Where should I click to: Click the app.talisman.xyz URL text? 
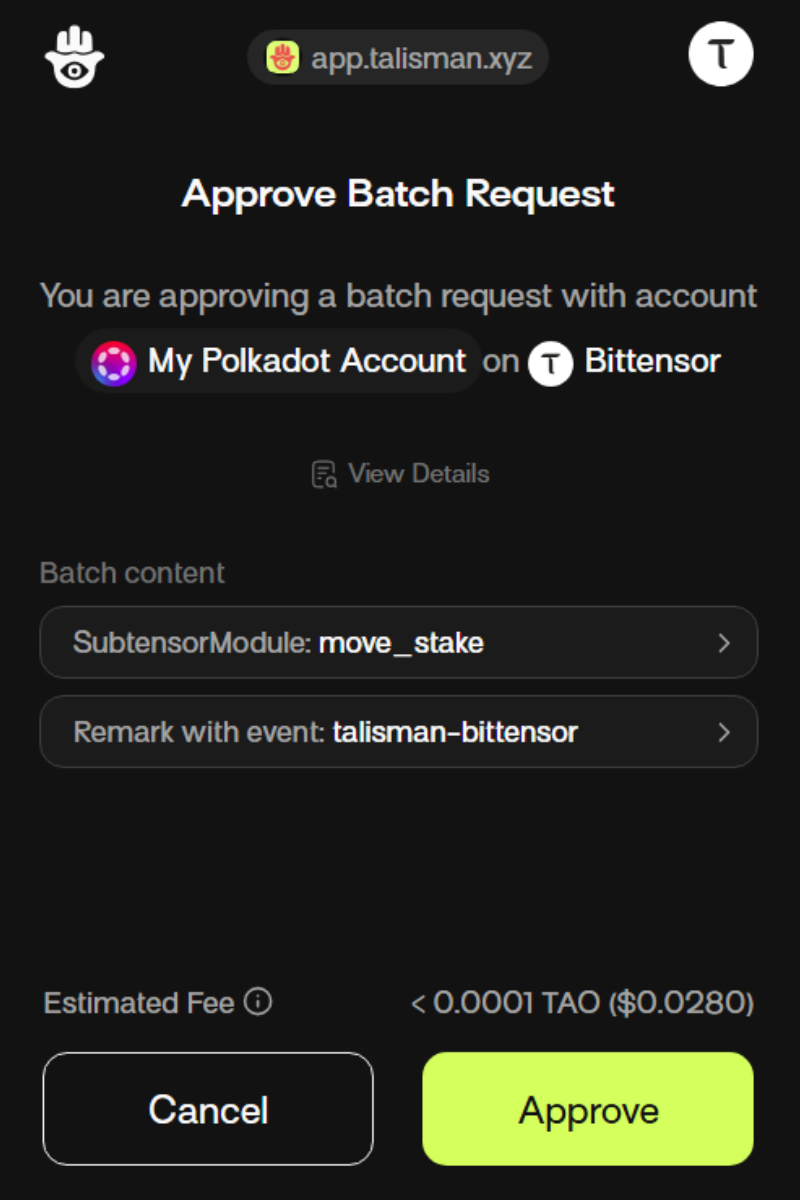(x=421, y=59)
